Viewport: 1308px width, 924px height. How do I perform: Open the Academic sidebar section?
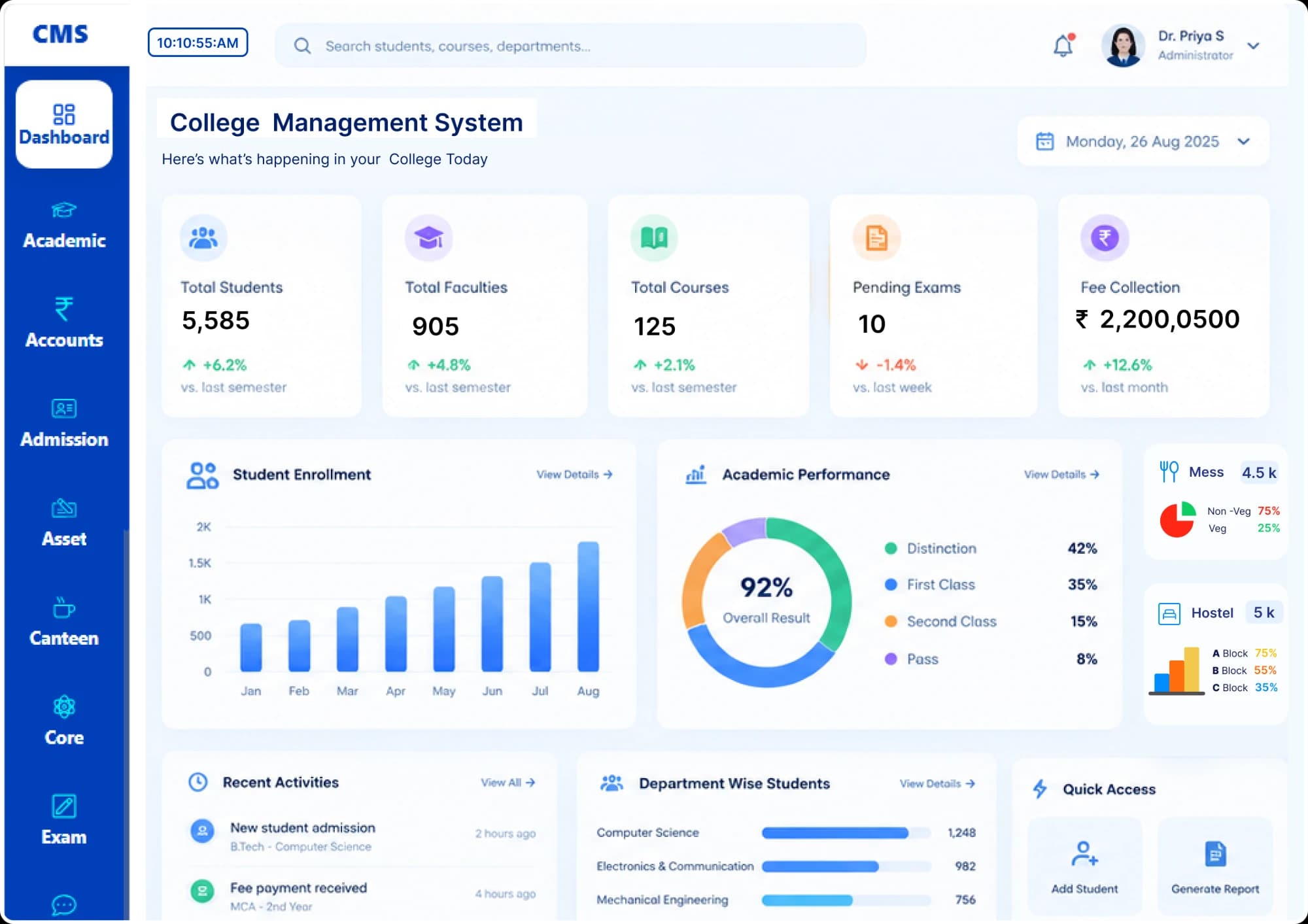pyautogui.click(x=64, y=226)
